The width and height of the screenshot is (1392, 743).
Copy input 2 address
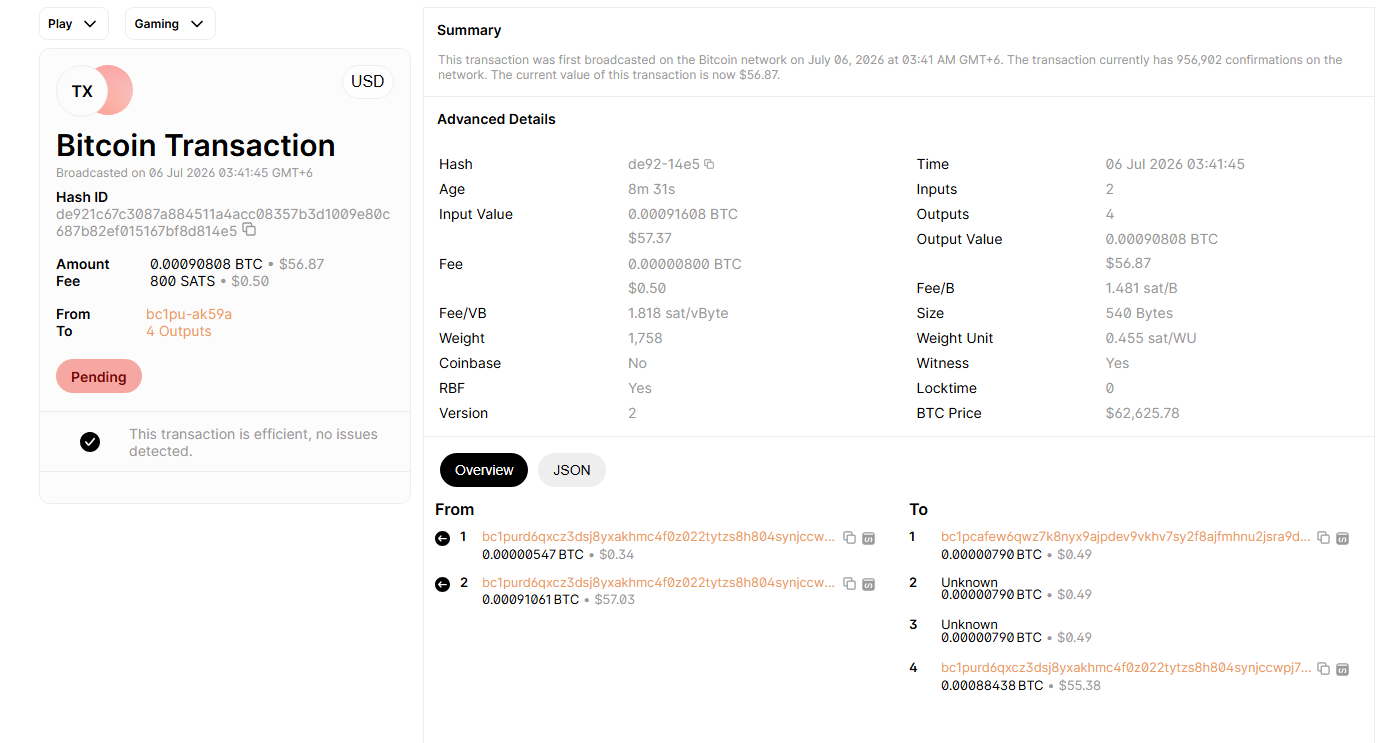[849, 583]
